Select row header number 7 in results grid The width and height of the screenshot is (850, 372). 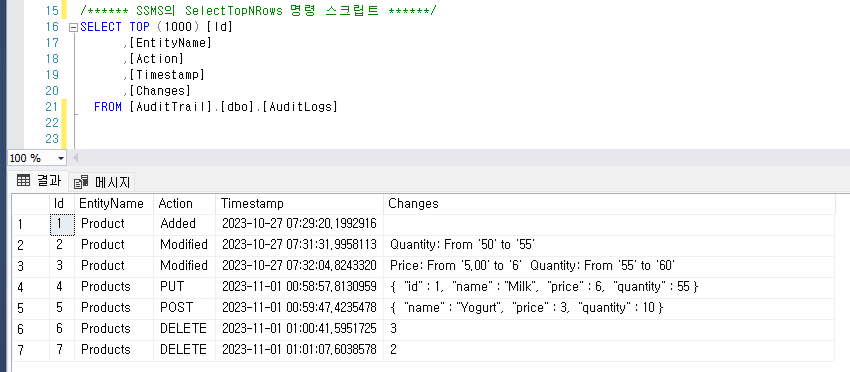pyautogui.click(x=31, y=350)
